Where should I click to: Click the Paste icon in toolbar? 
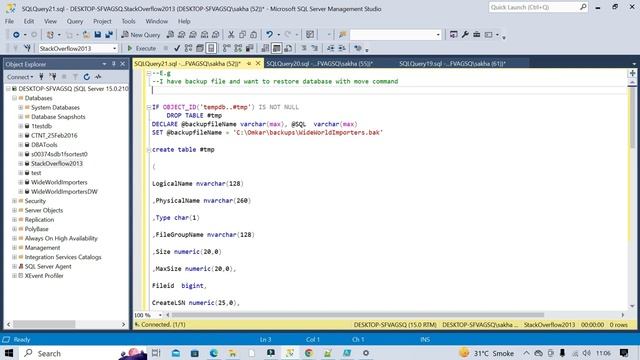click(x=253, y=35)
